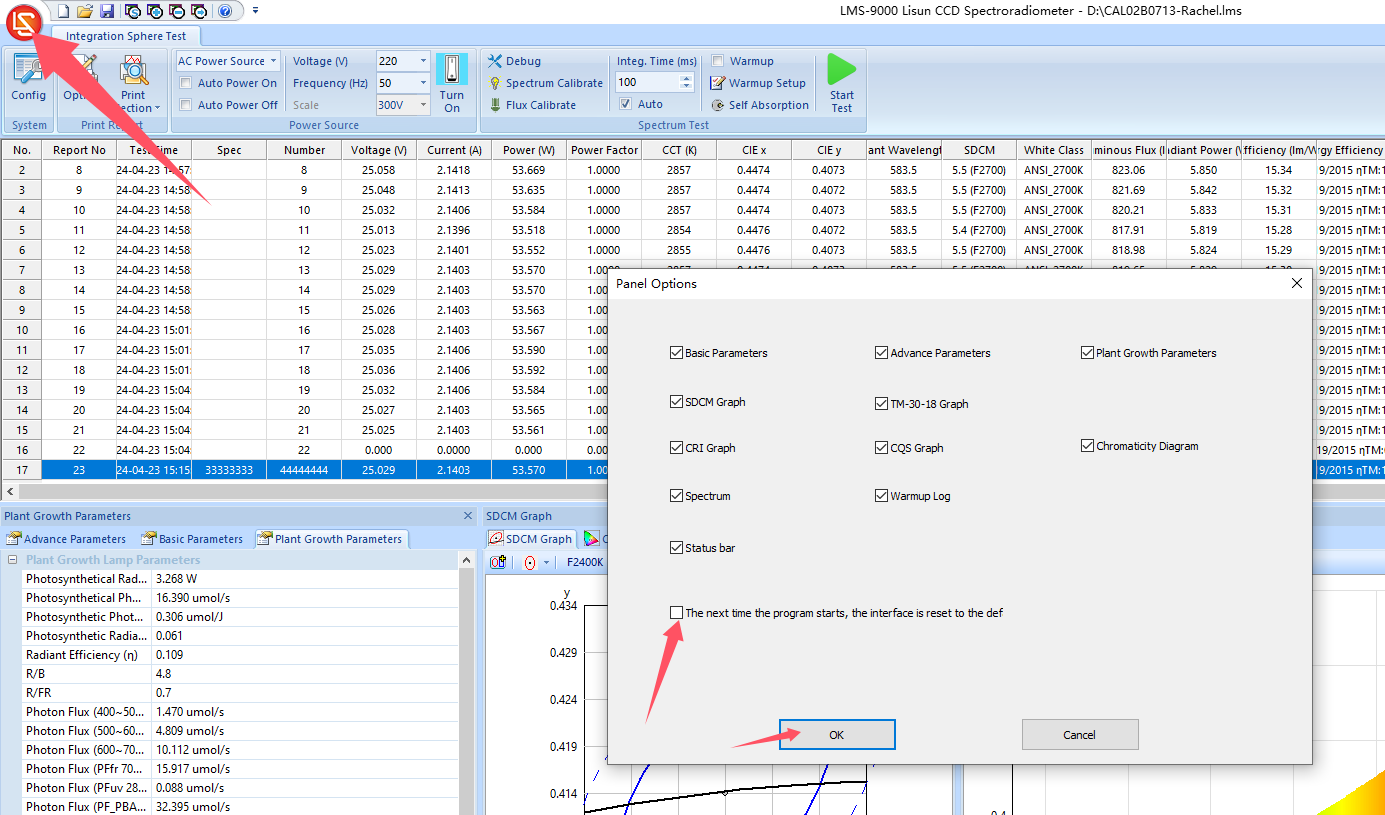This screenshot has width=1385, height=815.
Task: Open the Debug tool
Action: click(522, 61)
